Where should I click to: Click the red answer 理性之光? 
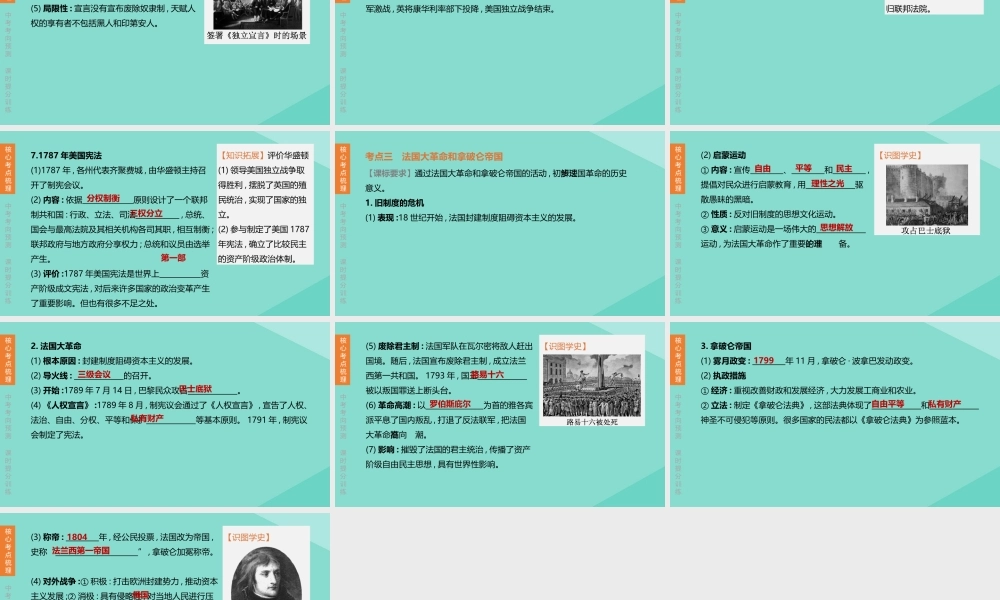click(x=828, y=184)
